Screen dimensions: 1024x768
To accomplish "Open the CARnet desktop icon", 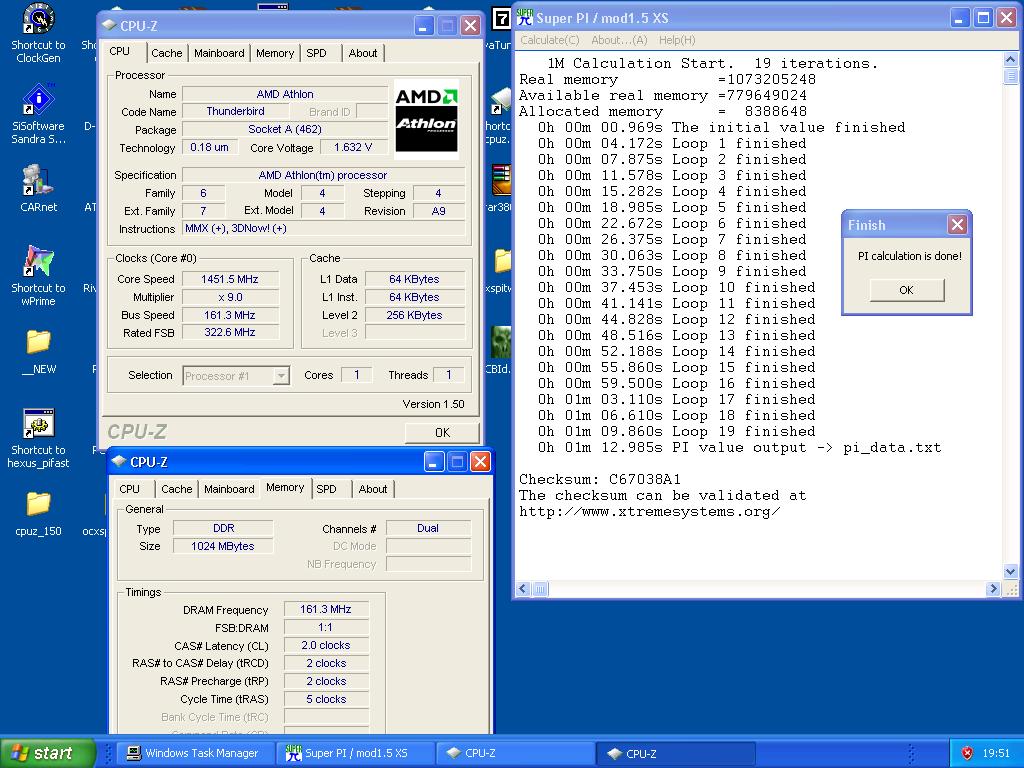I will pyautogui.click(x=39, y=188).
